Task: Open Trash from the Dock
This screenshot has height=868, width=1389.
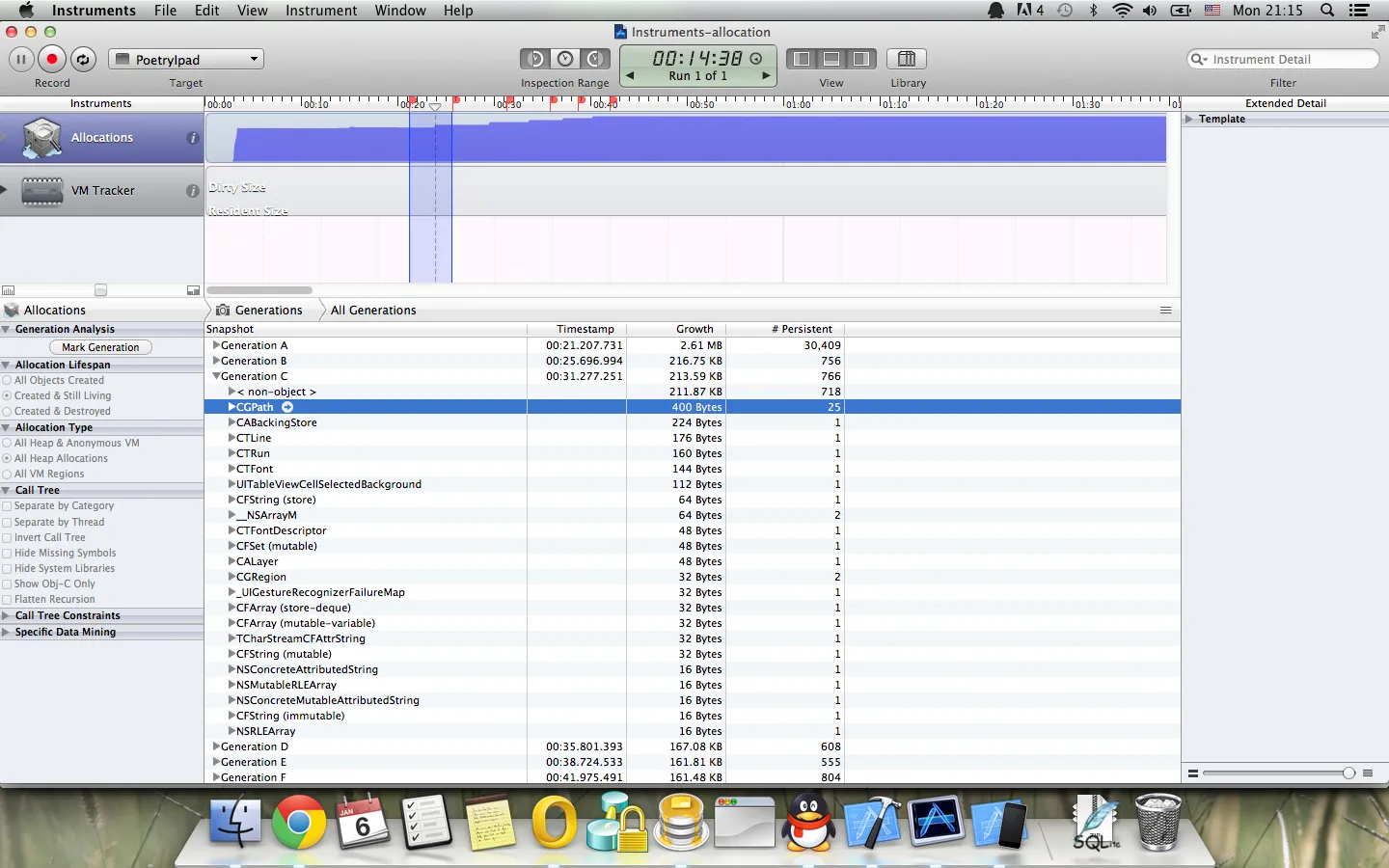Action: click(x=1157, y=823)
